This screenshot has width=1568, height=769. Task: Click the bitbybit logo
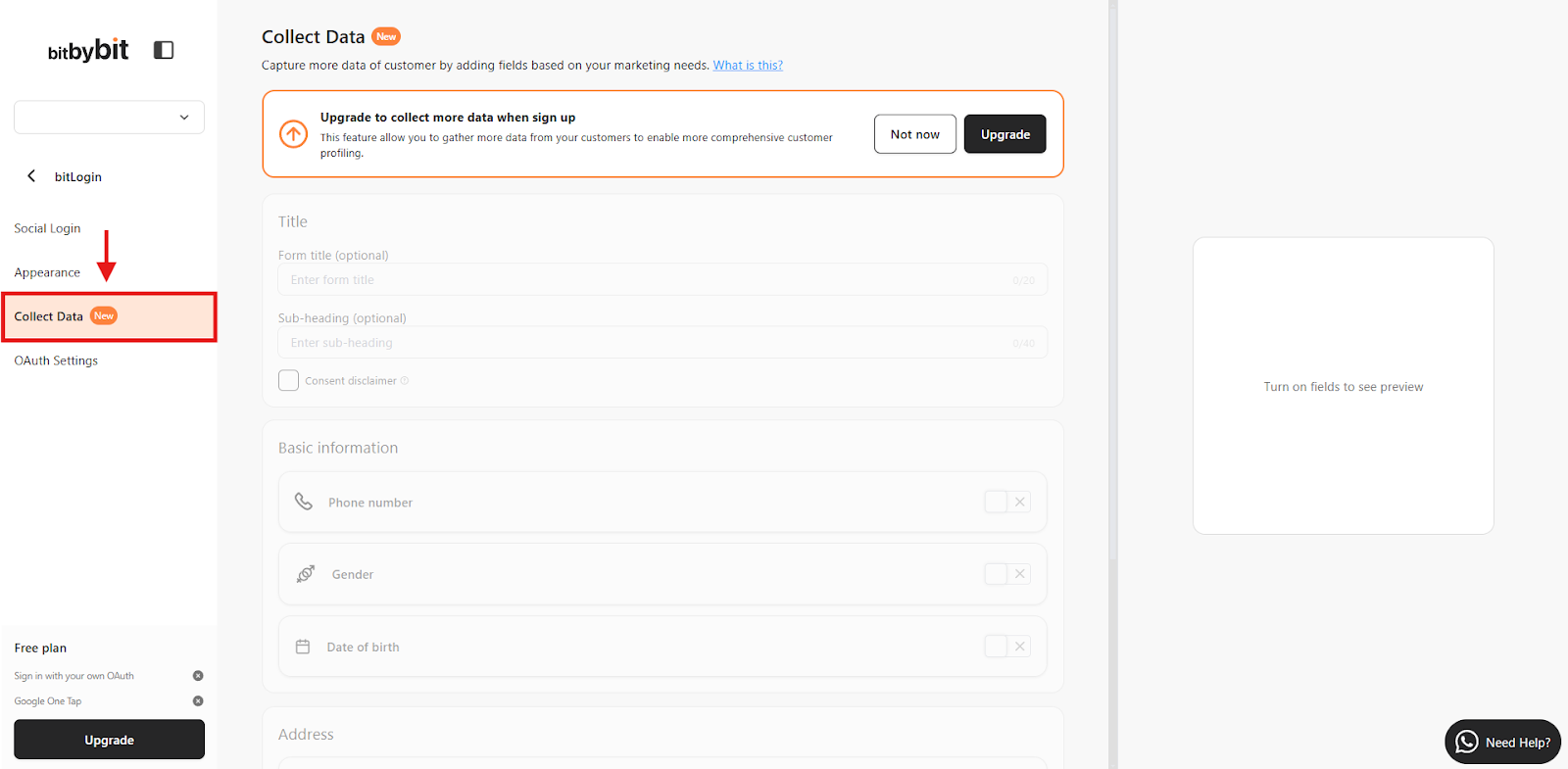coord(88,50)
